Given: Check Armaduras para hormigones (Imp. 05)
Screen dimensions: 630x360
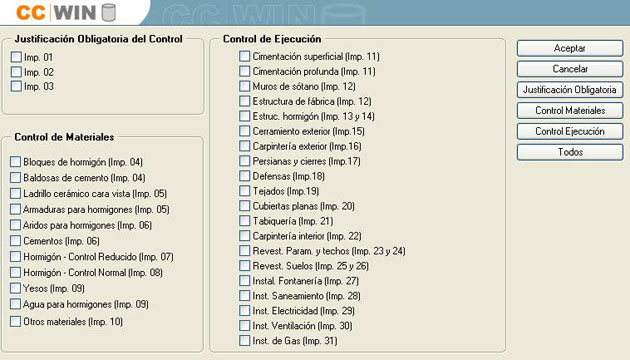Looking at the screenshot, I should pos(15,209).
